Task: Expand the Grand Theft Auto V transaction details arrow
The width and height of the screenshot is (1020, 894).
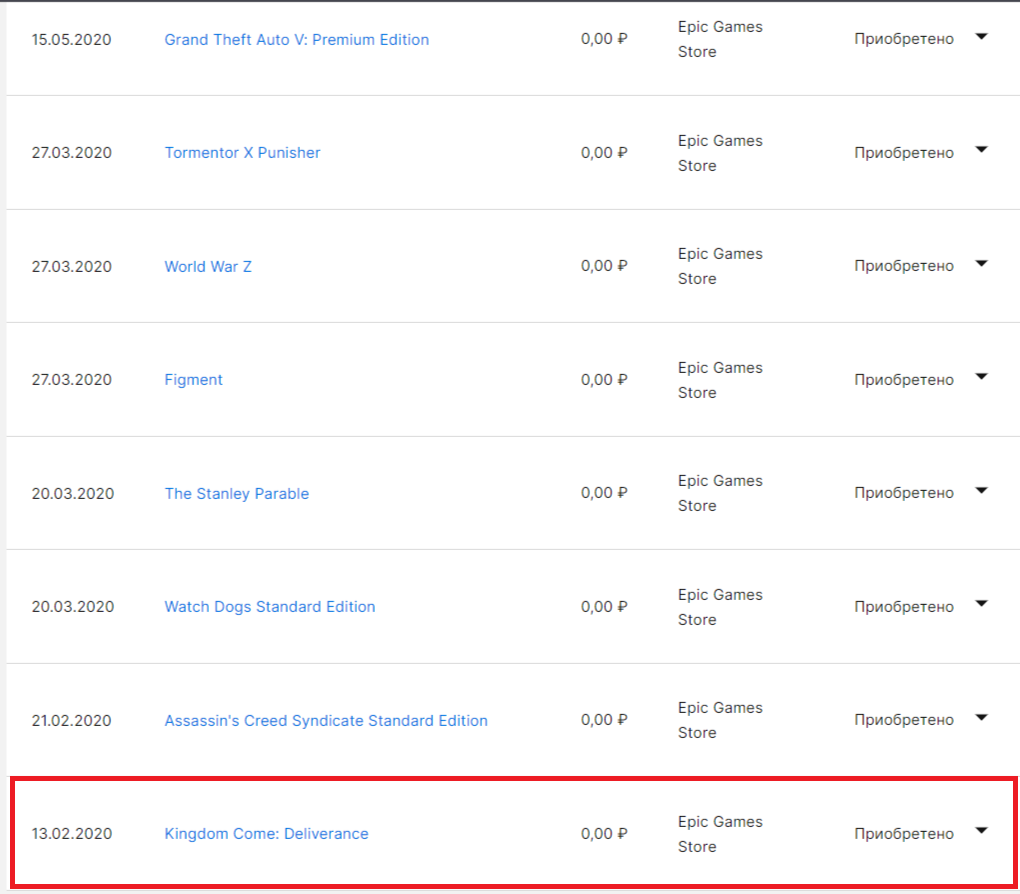Action: pos(982,36)
